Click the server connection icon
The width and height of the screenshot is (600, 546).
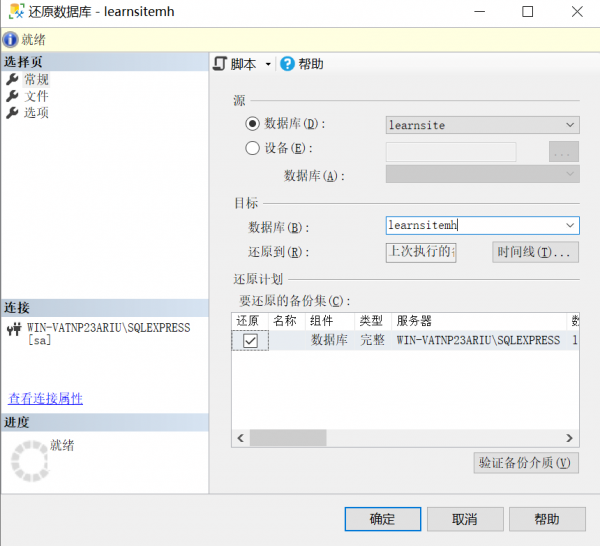pyautogui.click(x=13, y=328)
